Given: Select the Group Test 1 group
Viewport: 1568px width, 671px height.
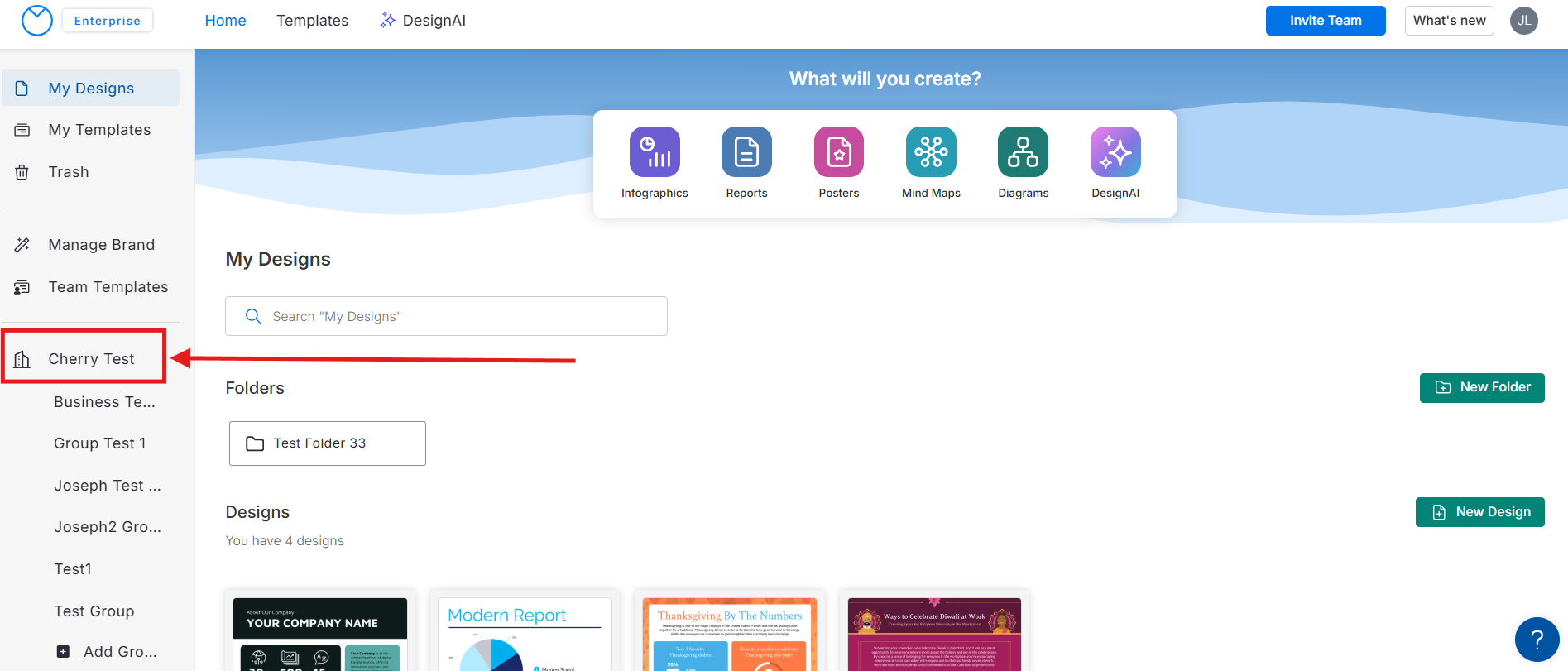Looking at the screenshot, I should (x=100, y=443).
